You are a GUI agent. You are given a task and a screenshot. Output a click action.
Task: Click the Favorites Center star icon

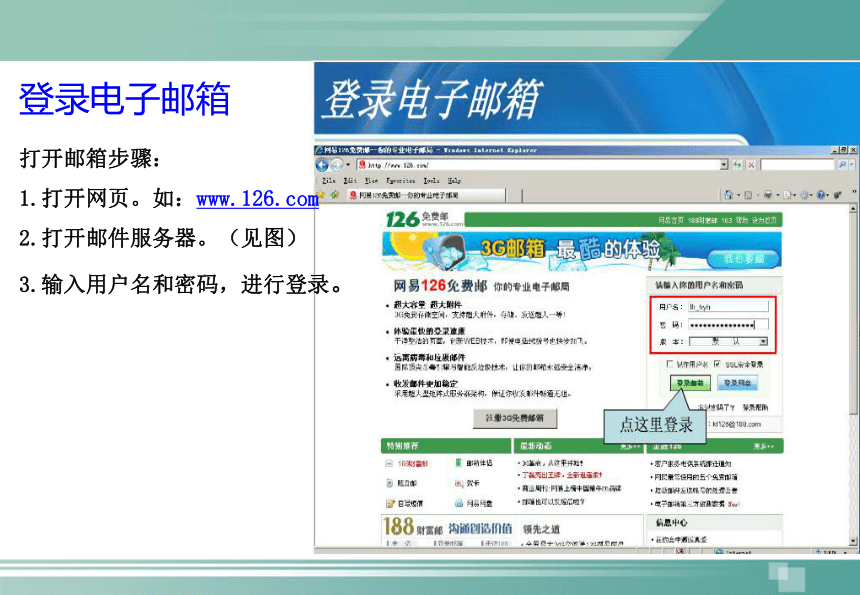click(321, 195)
